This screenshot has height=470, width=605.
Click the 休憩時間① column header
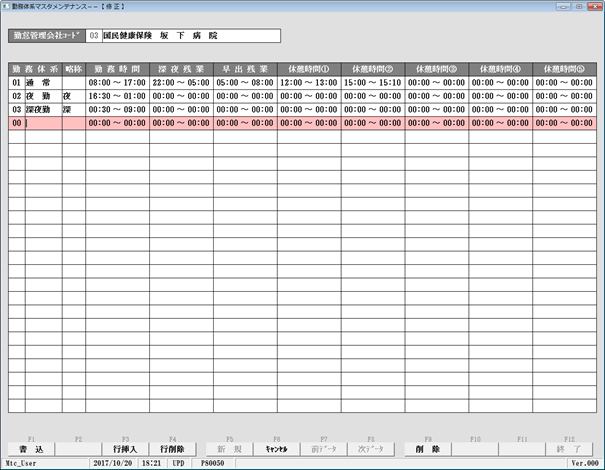[309, 69]
